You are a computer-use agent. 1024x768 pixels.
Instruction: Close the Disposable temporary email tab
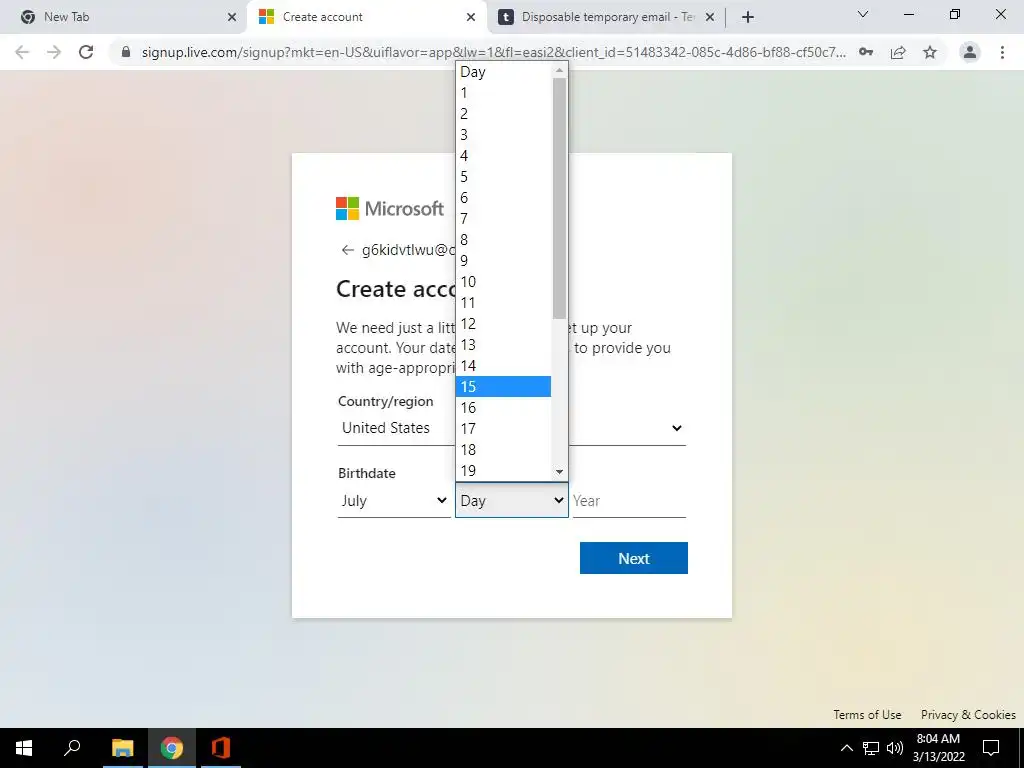tap(710, 17)
